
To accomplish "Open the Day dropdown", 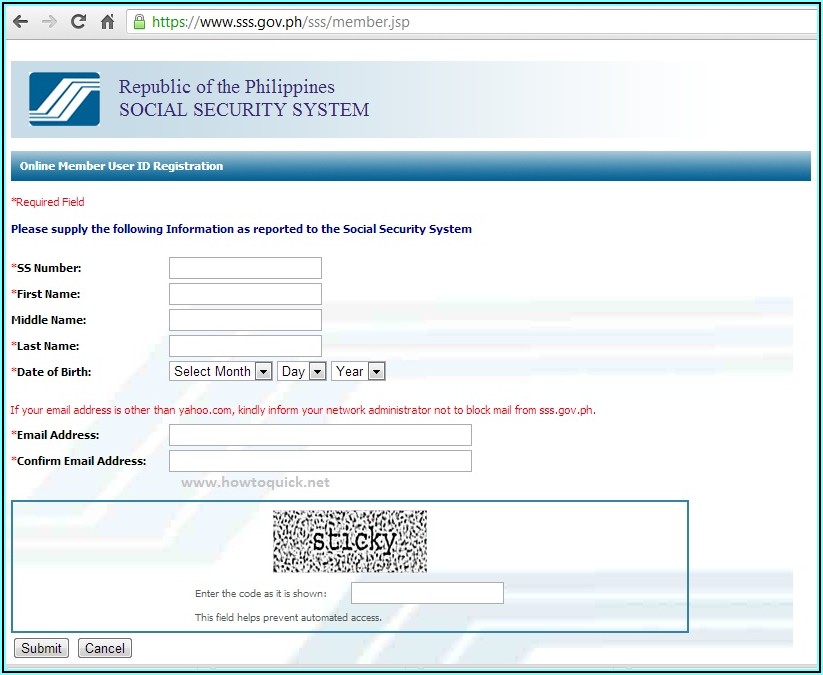I will pyautogui.click(x=302, y=371).
